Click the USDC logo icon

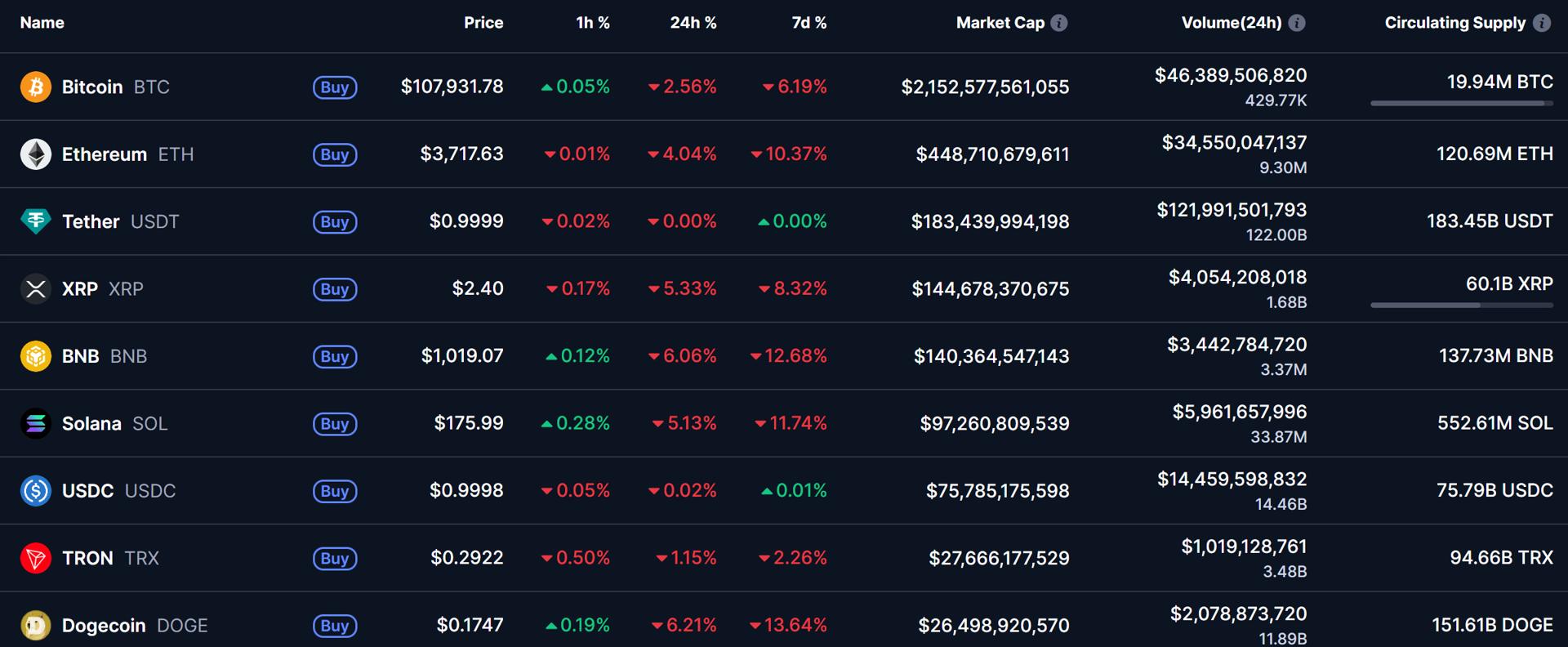tap(35, 490)
